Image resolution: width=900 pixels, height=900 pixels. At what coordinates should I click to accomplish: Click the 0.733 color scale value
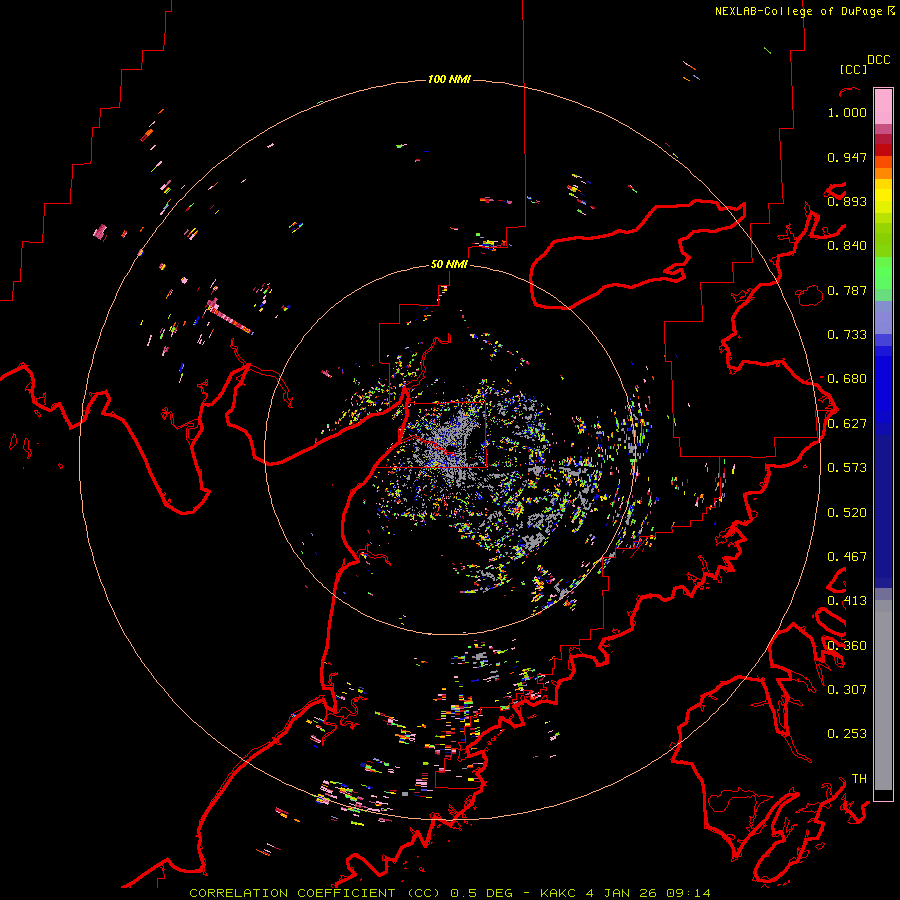pos(847,335)
